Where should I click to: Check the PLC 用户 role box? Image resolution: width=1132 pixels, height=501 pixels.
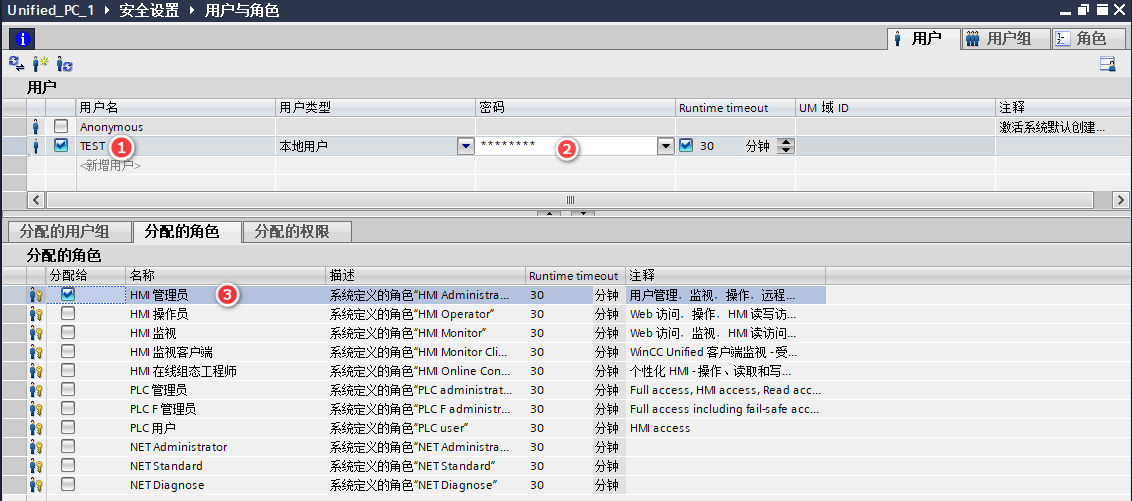tap(68, 427)
